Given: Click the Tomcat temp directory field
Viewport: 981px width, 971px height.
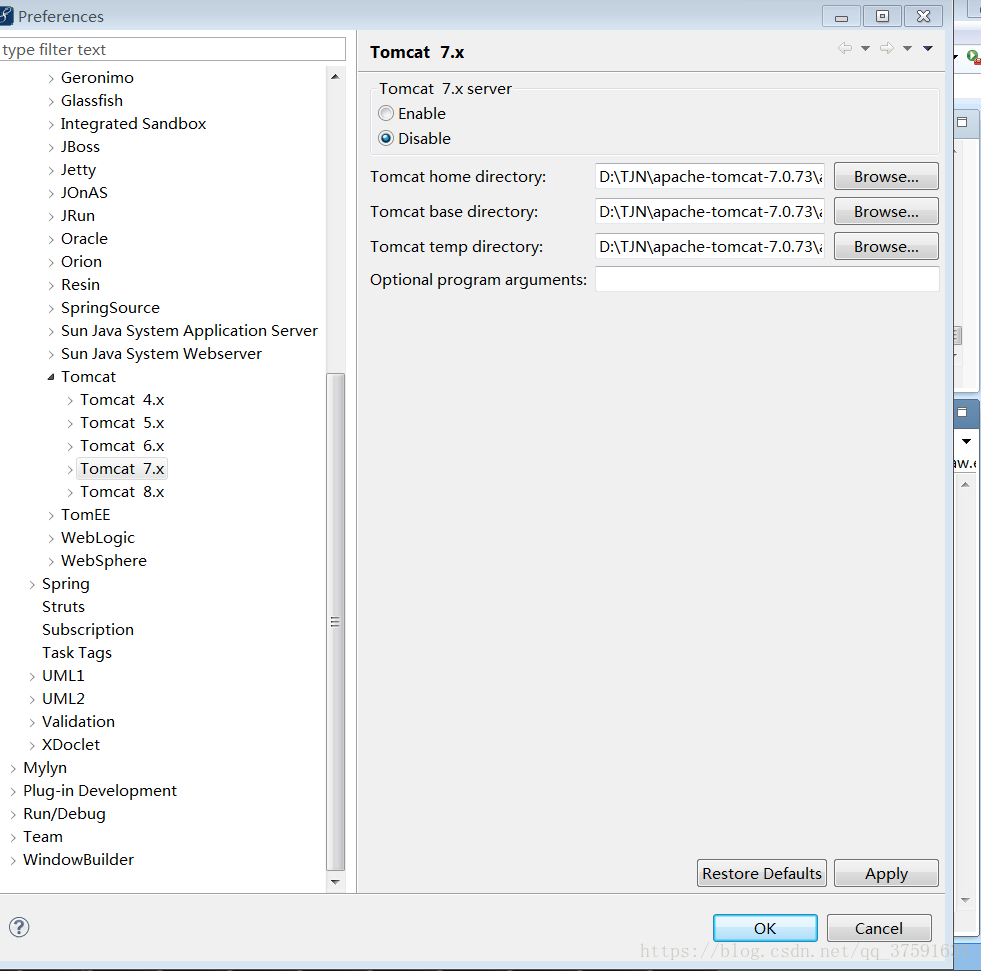Looking at the screenshot, I should click(x=709, y=247).
